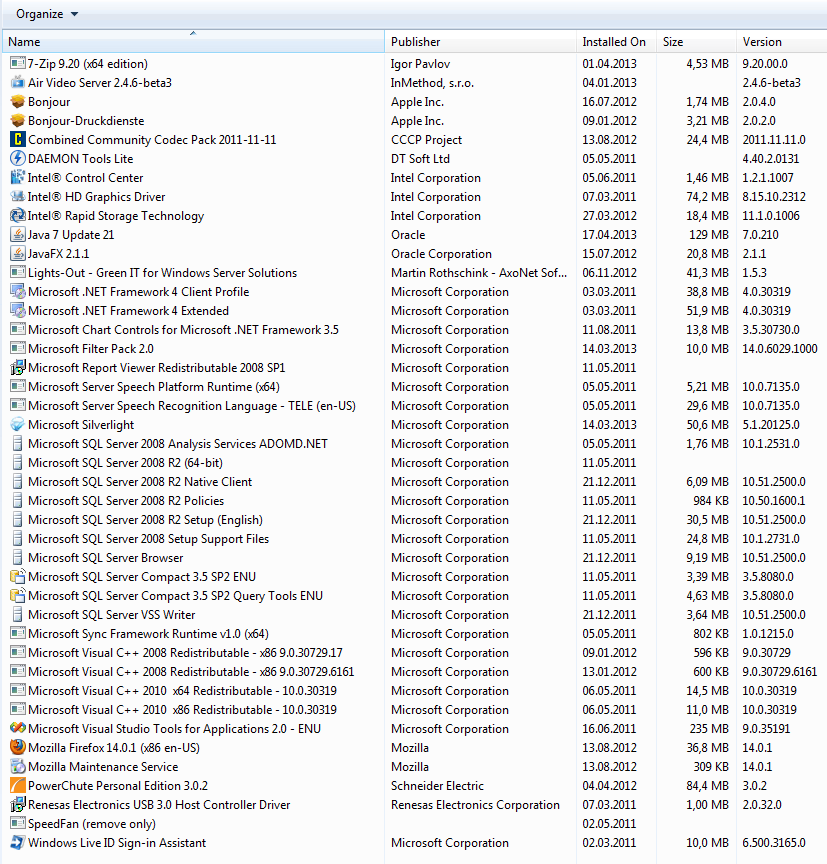This screenshot has width=827, height=864.
Task: Select SpeedFan (remove only) entry
Action: click(x=92, y=824)
